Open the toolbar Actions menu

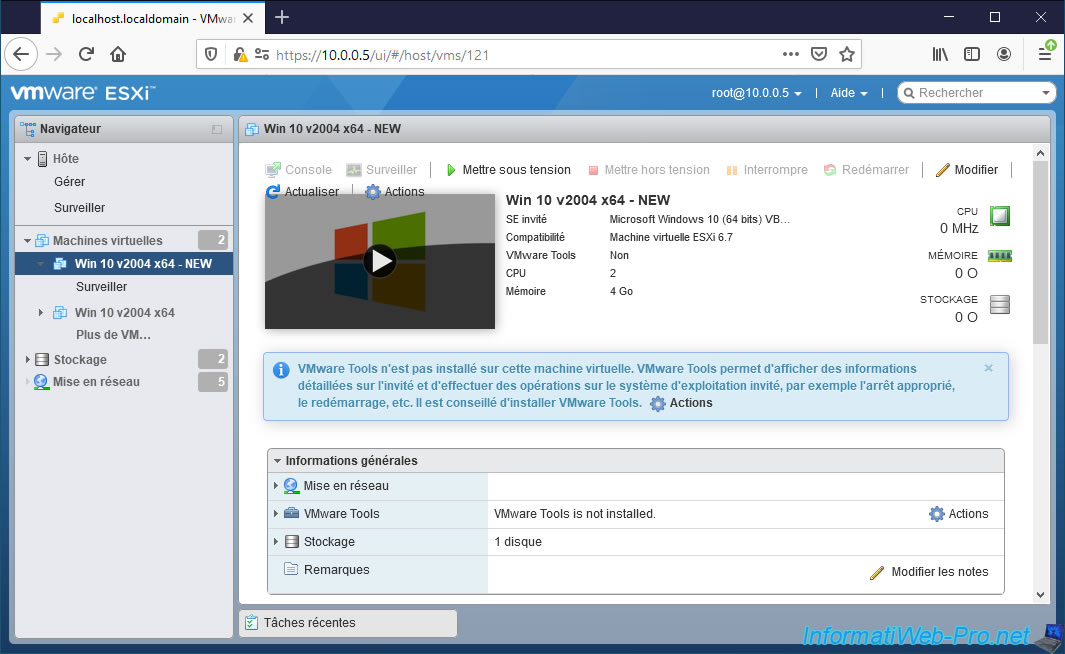pyautogui.click(x=395, y=192)
